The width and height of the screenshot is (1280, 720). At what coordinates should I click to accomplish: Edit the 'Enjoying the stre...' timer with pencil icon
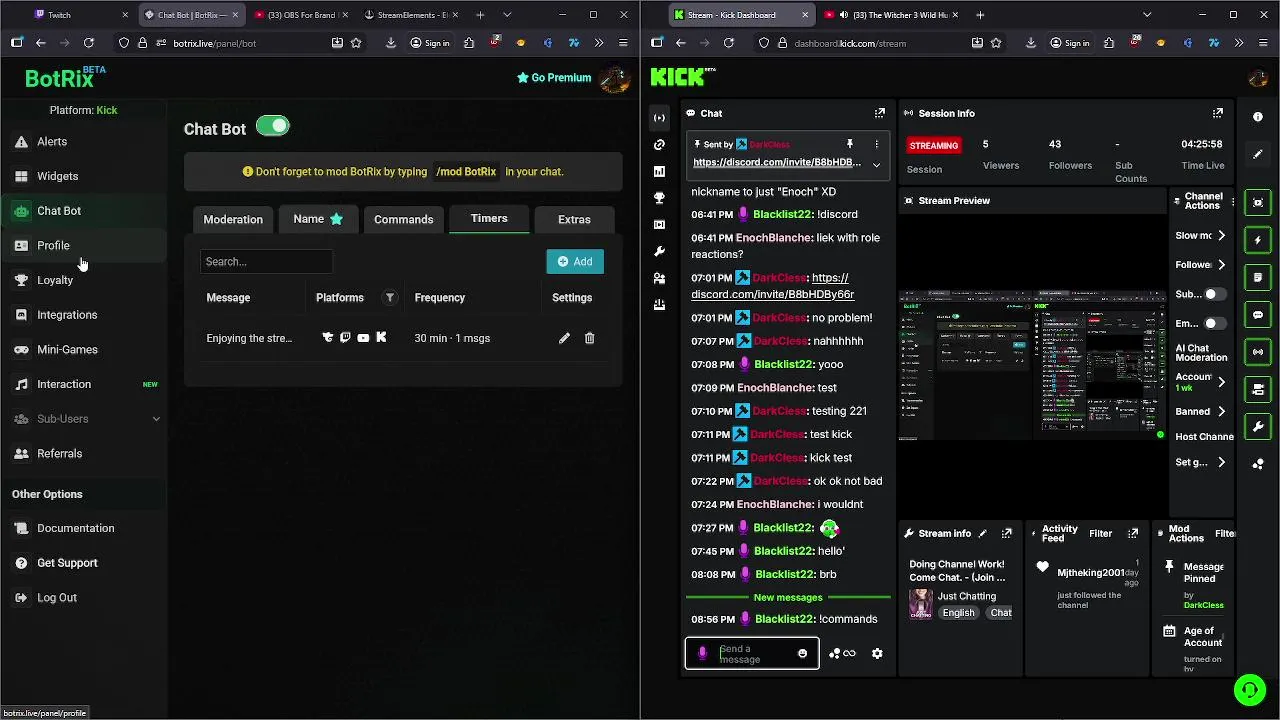(x=564, y=338)
